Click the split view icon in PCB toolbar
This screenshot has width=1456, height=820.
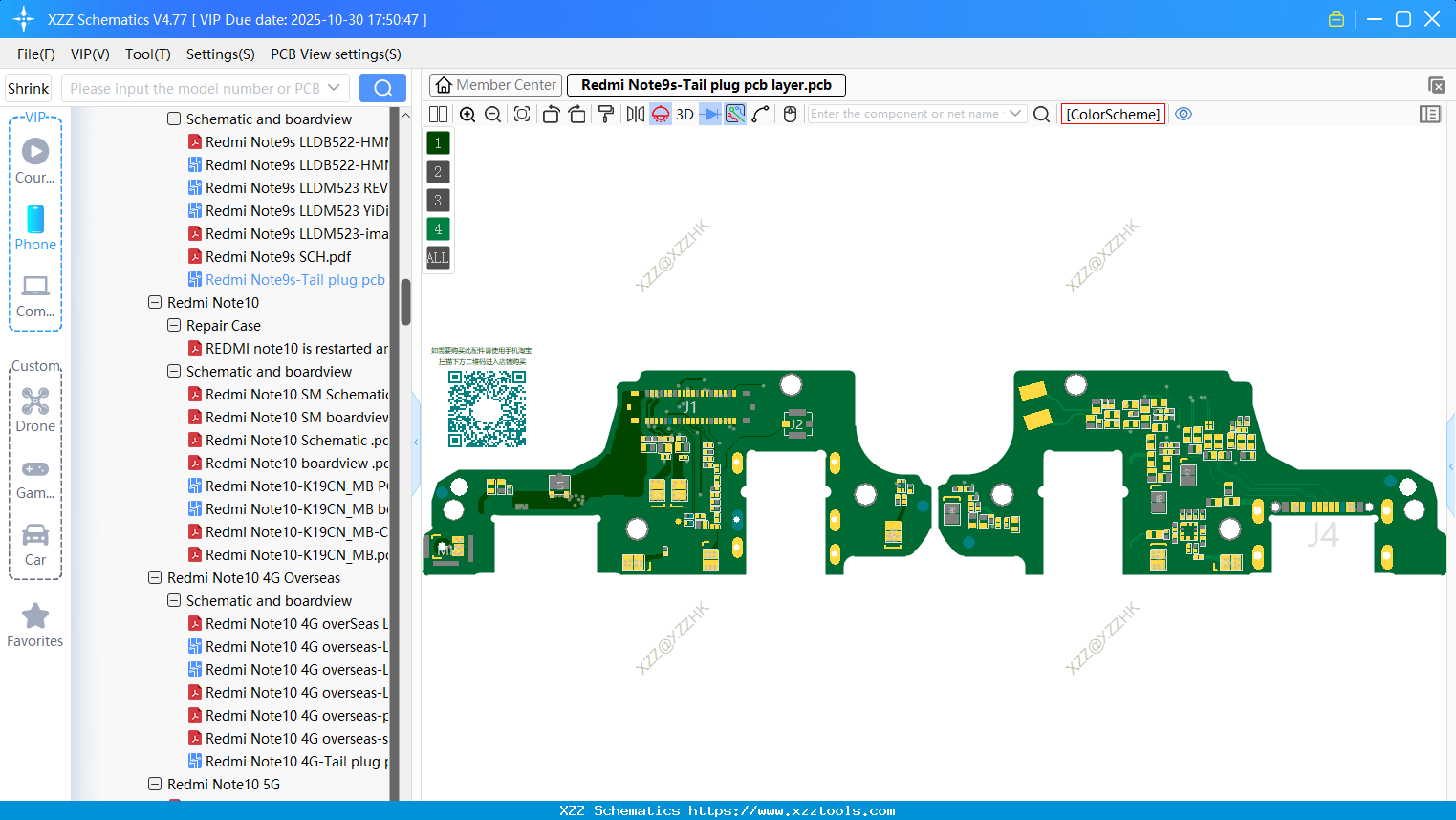pyautogui.click(x=438, y=115)
